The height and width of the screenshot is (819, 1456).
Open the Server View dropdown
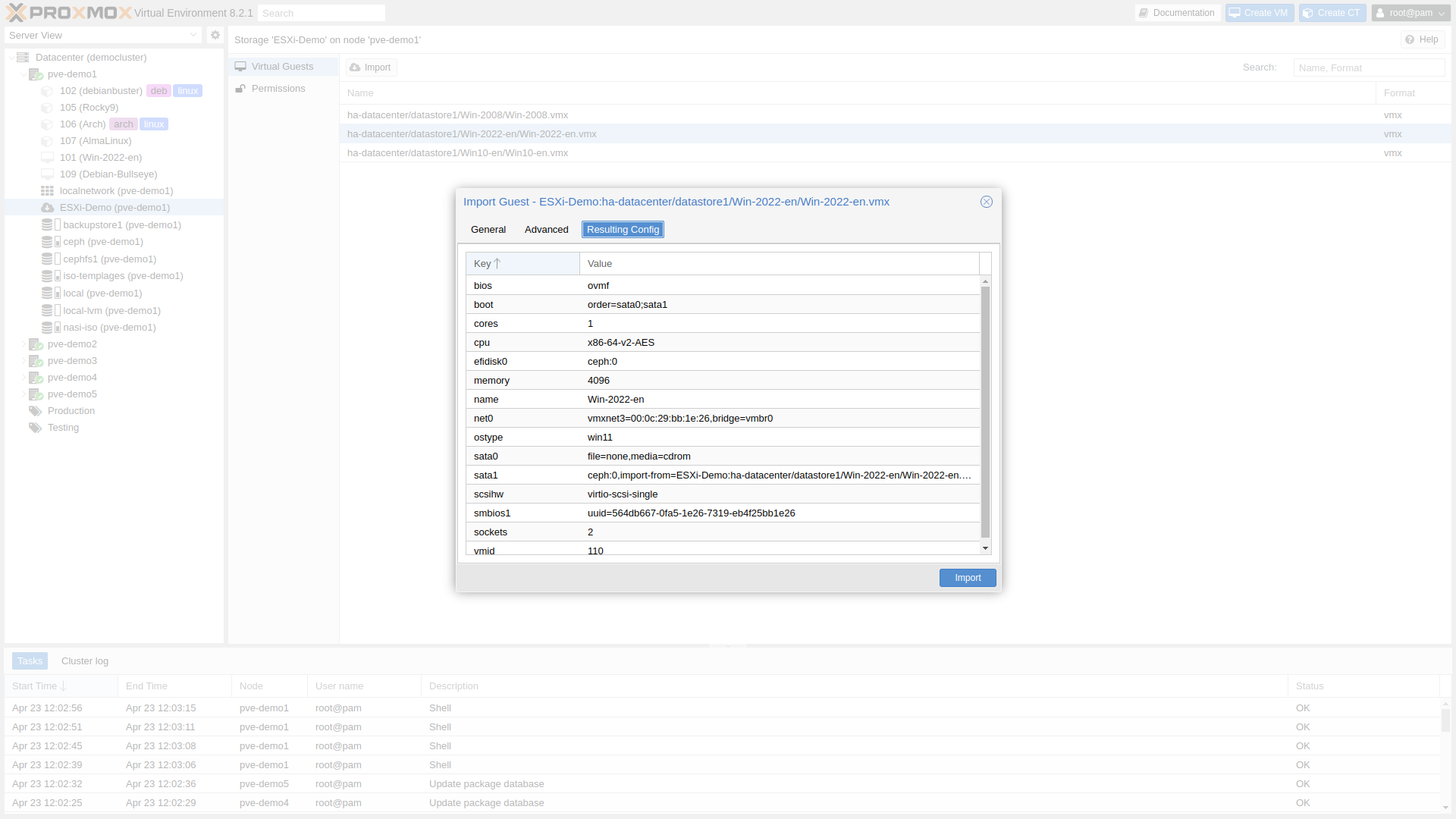pyautogui.click(x=193, y=35)
